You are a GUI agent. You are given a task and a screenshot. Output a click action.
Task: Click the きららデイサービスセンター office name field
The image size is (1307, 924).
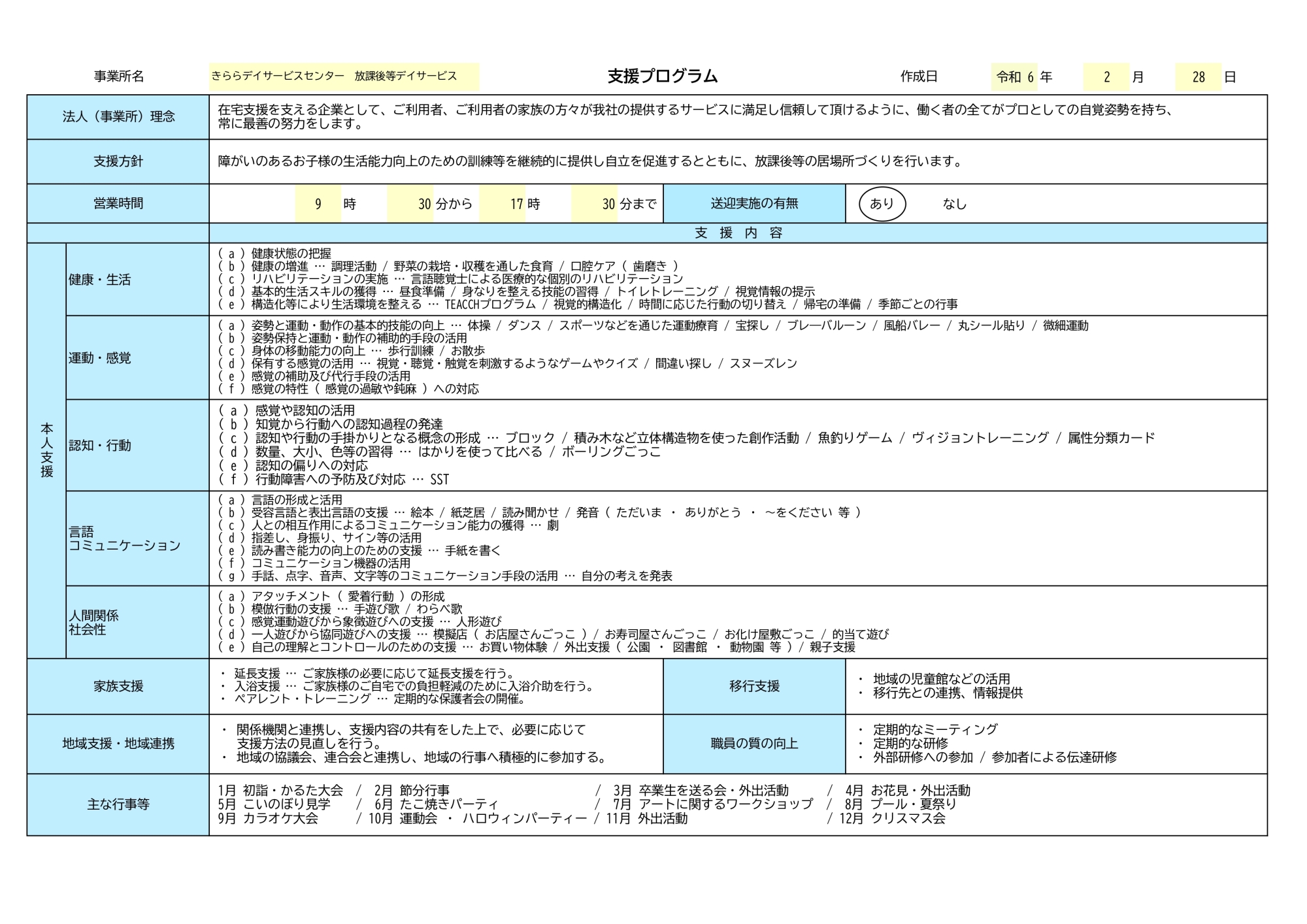(344, 76)
